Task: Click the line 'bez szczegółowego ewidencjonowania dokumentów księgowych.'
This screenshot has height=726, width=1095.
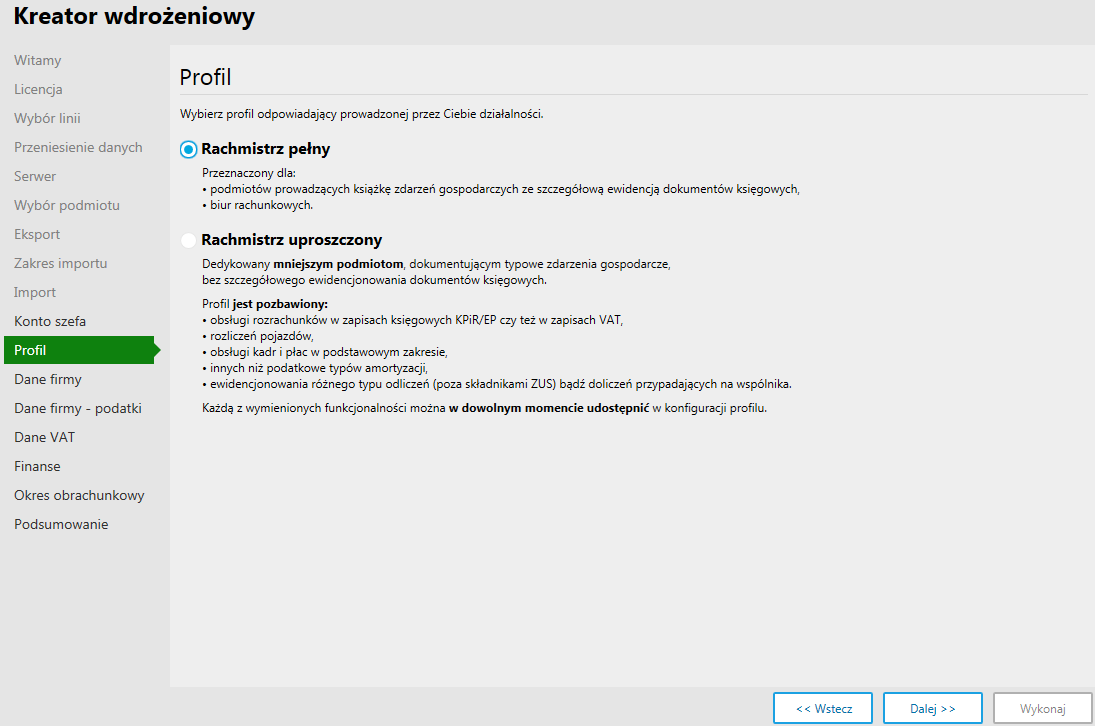Action: [x=374, y=280]
